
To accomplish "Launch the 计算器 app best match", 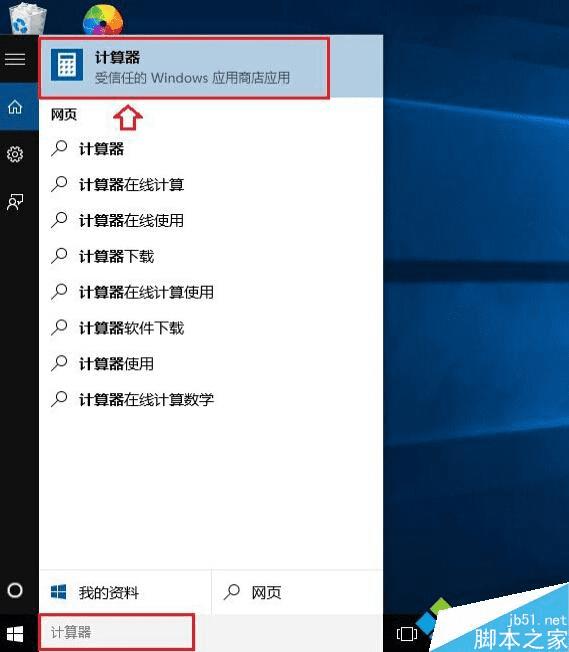I will (211, 67).
